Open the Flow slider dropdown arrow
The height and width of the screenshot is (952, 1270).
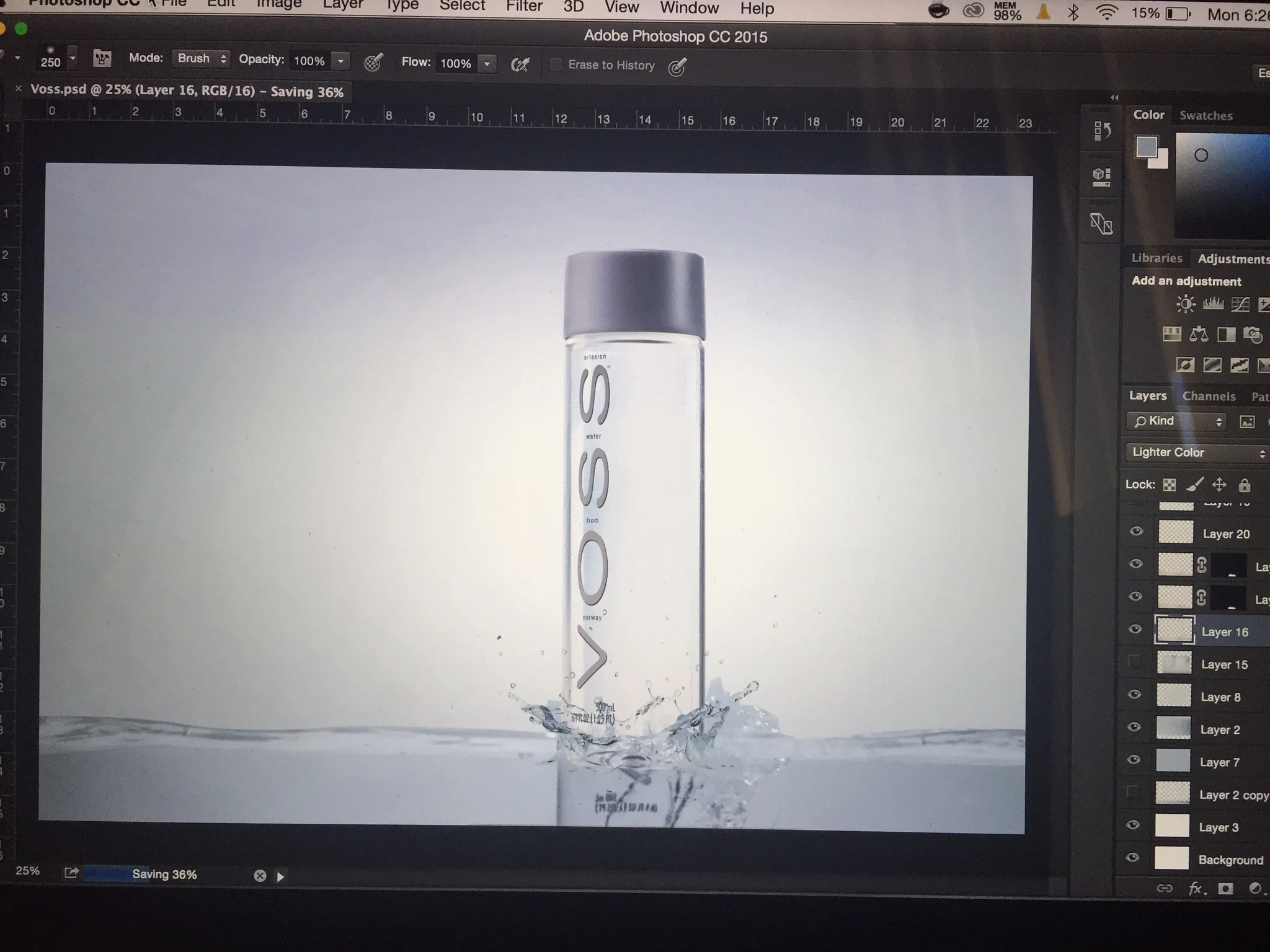pyautogui.click(x=487, y=64)
